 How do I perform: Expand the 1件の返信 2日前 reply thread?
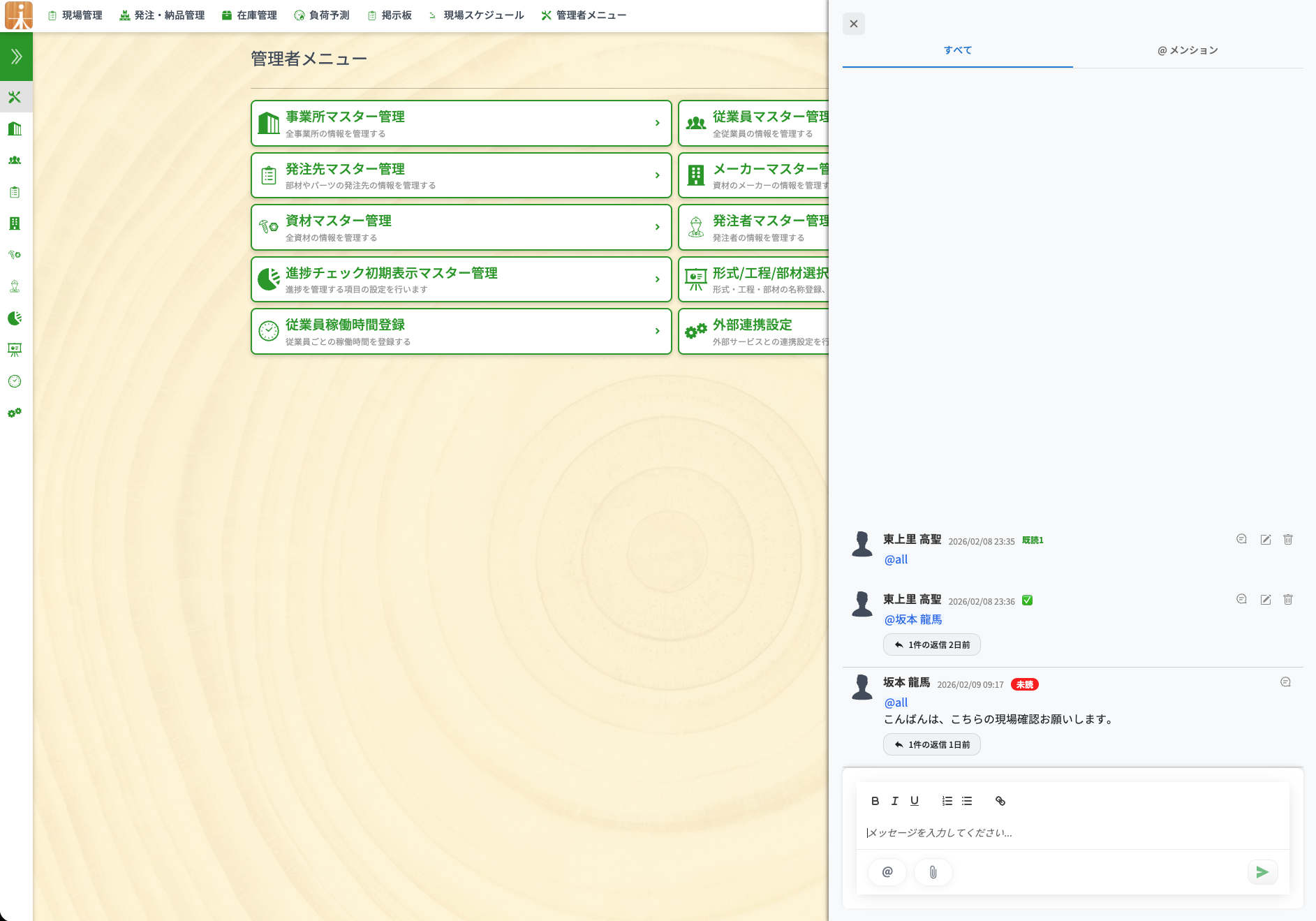tap(932, 644)
